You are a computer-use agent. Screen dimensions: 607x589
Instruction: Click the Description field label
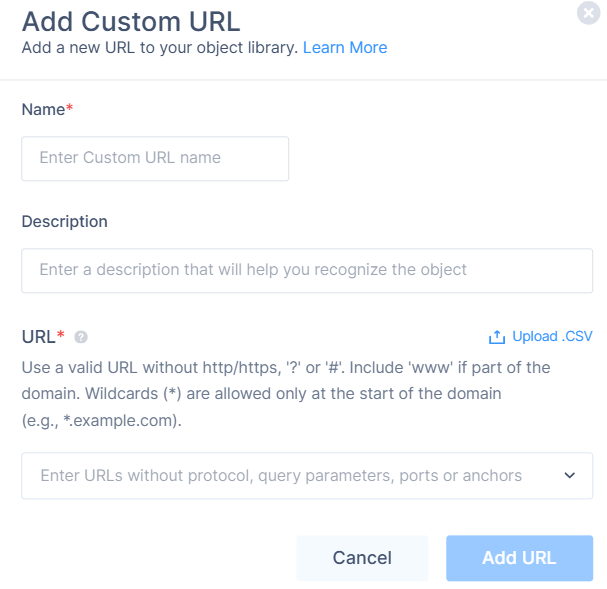pyautogui.click(x=64, y=221)
